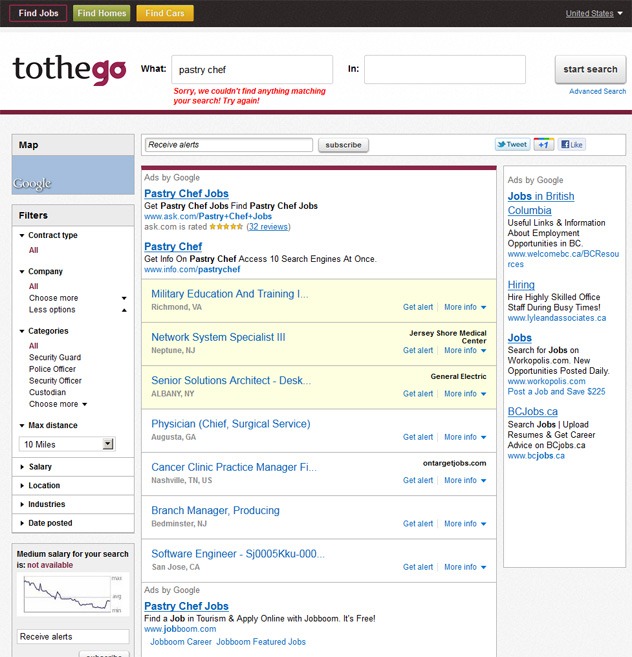
Task: Open the 32 reviews link
Action: pos(268,227)
